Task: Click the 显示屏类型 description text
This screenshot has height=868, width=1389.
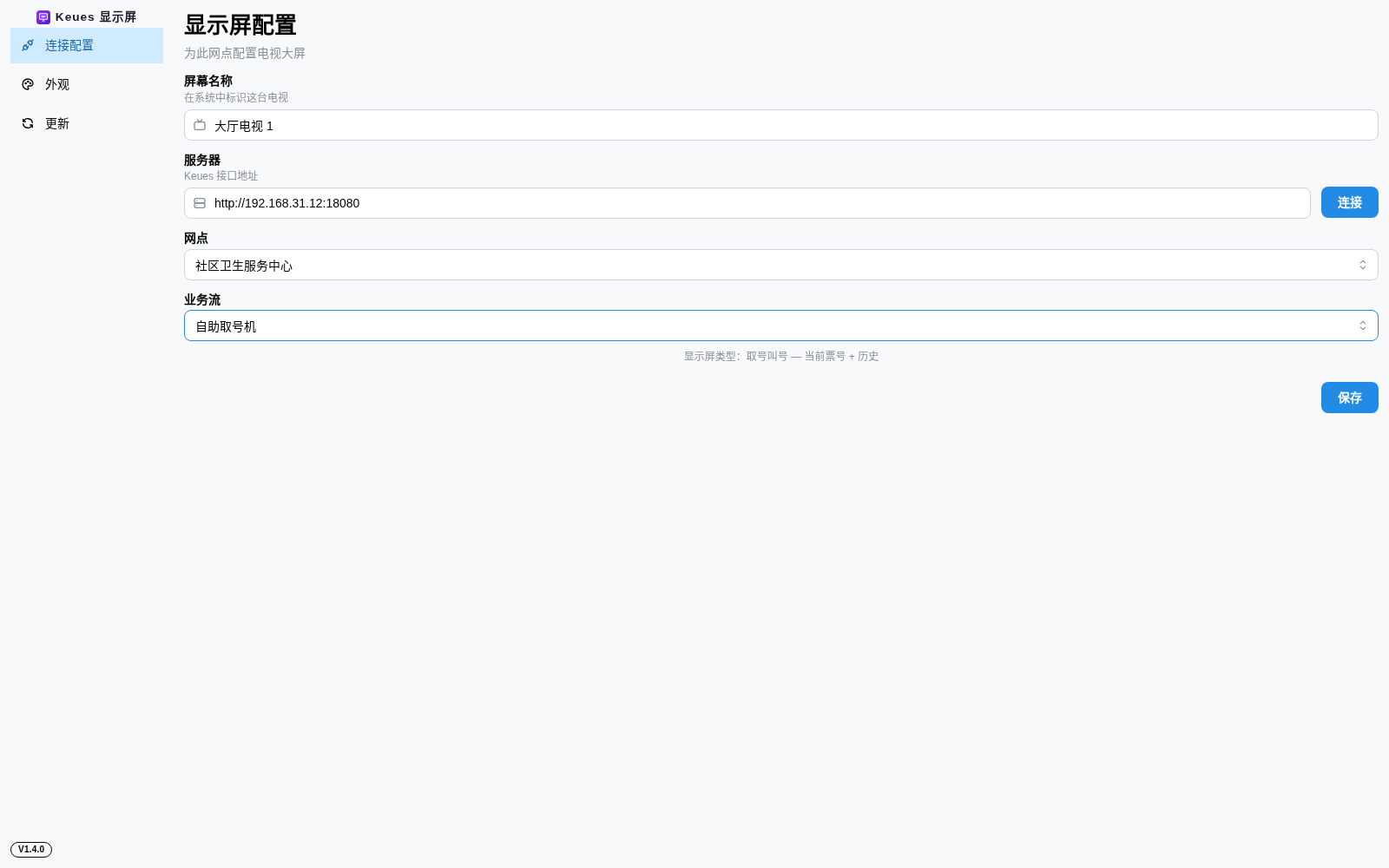Action: pyautogui.click(x=781, y=356)
